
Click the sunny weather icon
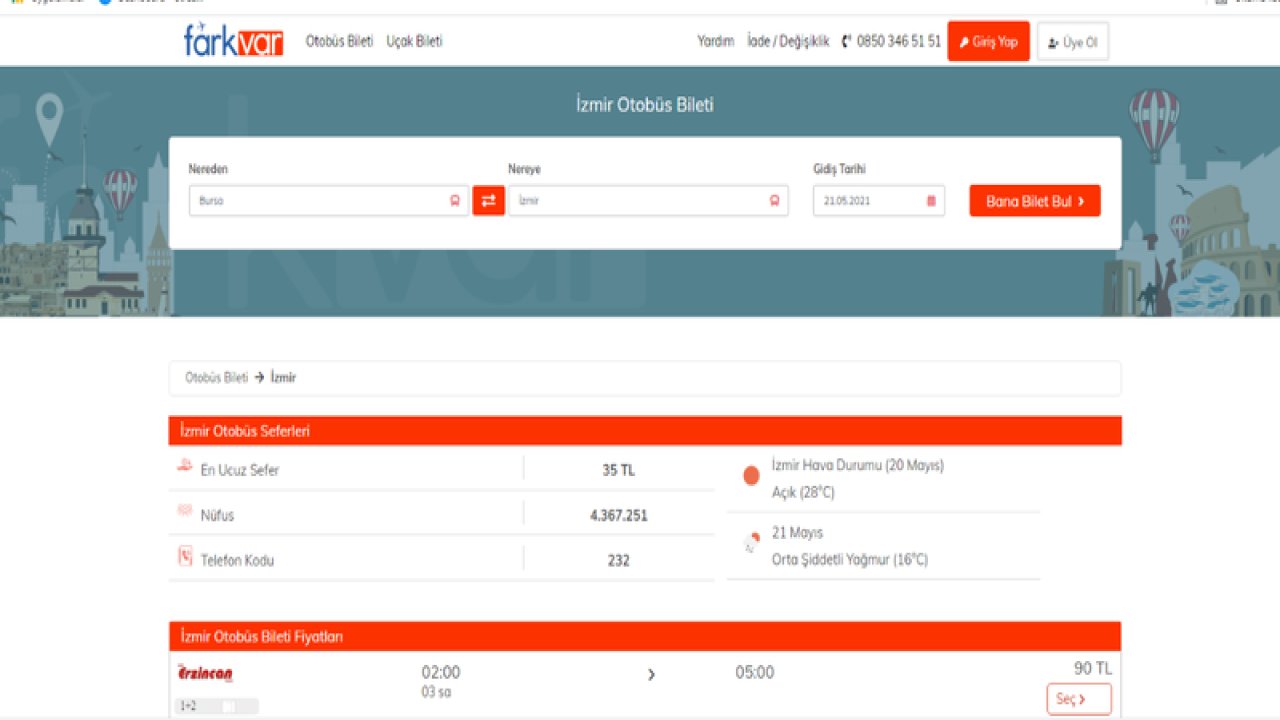(x=752, y=476)
